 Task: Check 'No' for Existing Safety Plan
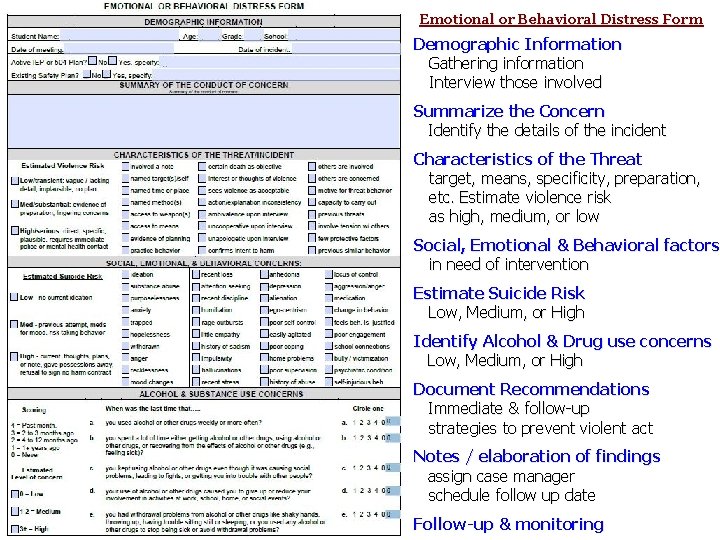[87, 74]
